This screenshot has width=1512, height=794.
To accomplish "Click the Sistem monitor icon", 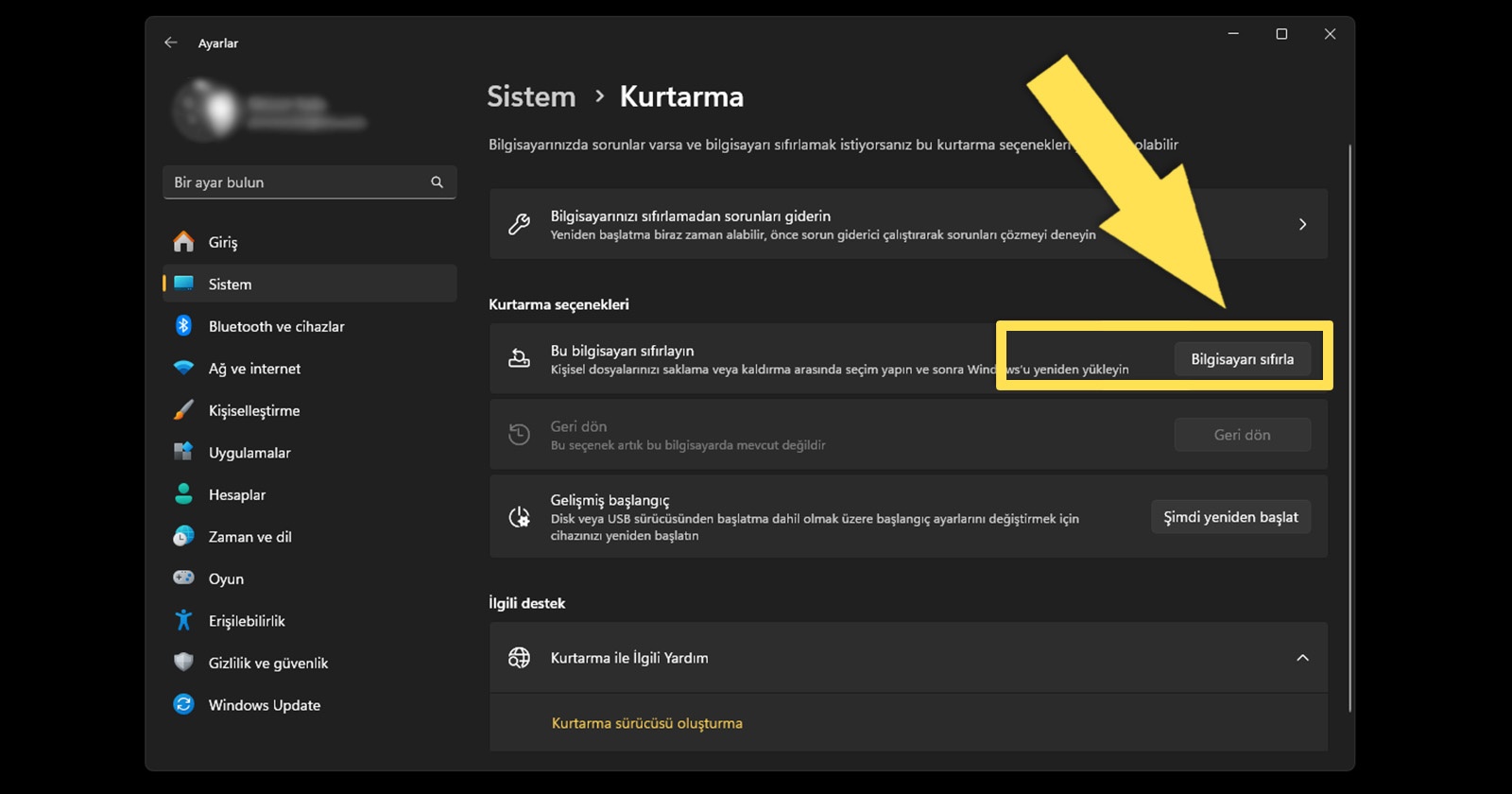I will pyautogui.click(x=183, y=284).
